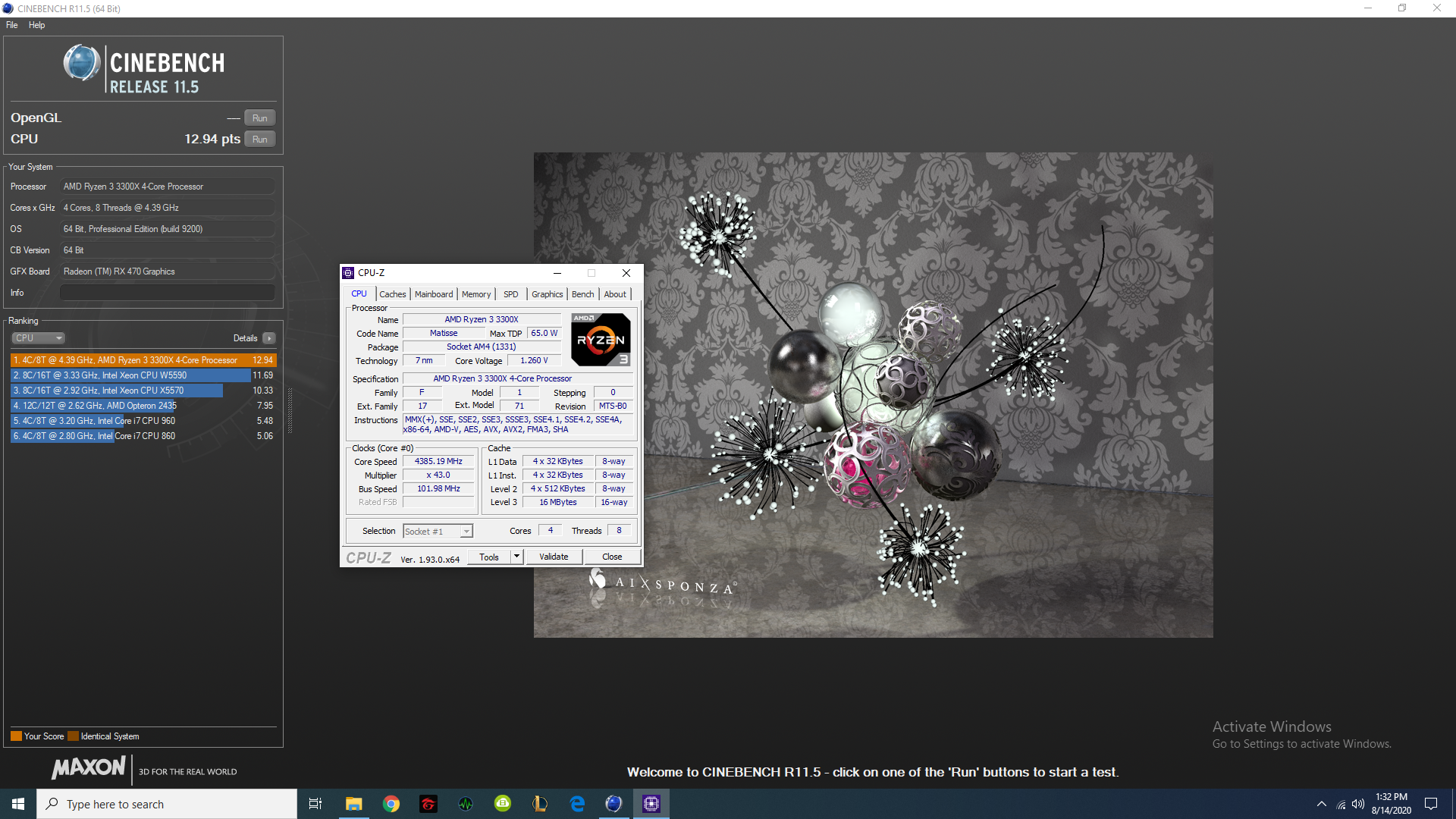Open File Explorer from the taskbar
Screen dimensions: 1456x819
[353, 804]
